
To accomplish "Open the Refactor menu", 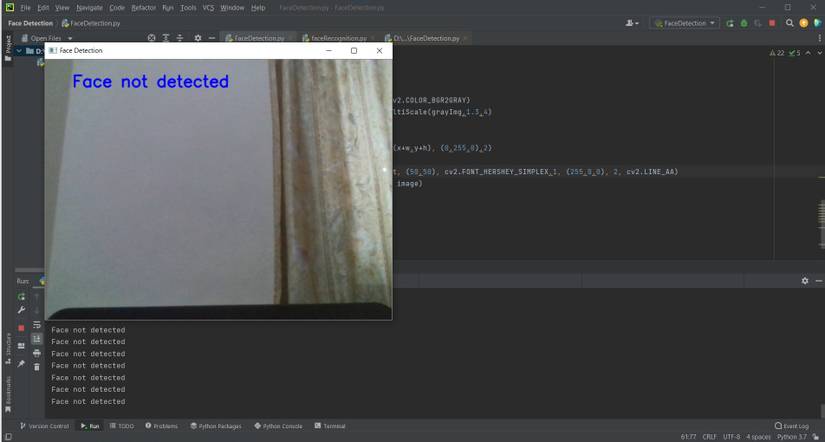I will click(x=144, y=8).
